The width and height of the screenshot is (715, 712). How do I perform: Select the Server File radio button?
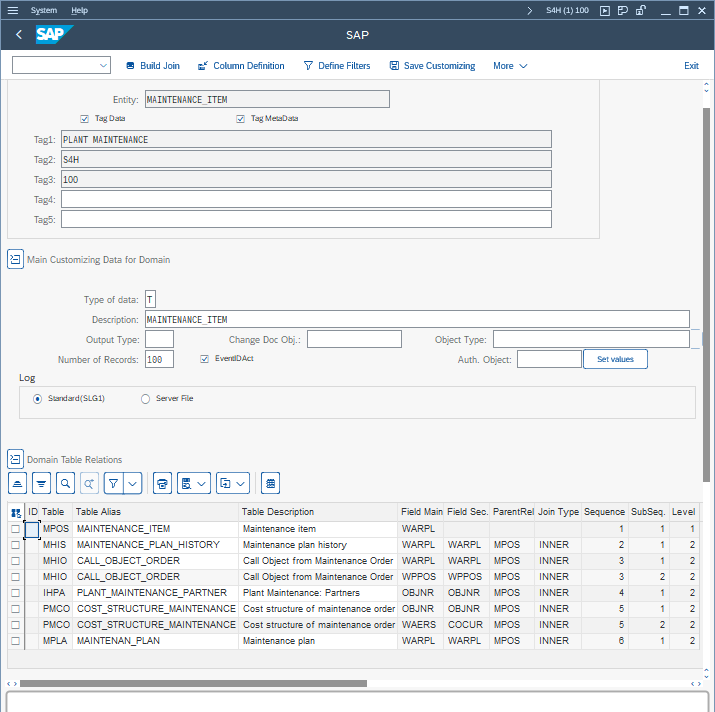point(146,398)
